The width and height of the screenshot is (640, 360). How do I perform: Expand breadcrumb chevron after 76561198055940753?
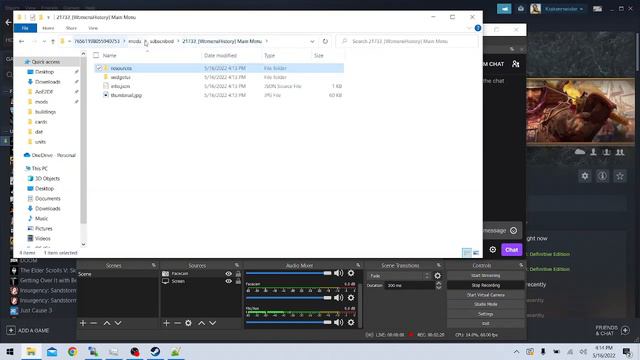pos(124,41)
